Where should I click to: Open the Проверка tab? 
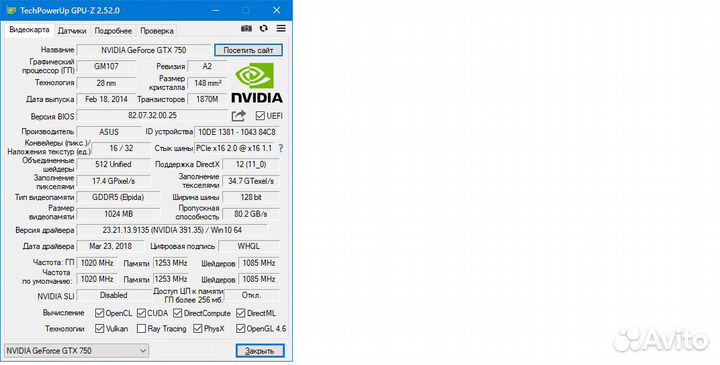tap(157, 31)
